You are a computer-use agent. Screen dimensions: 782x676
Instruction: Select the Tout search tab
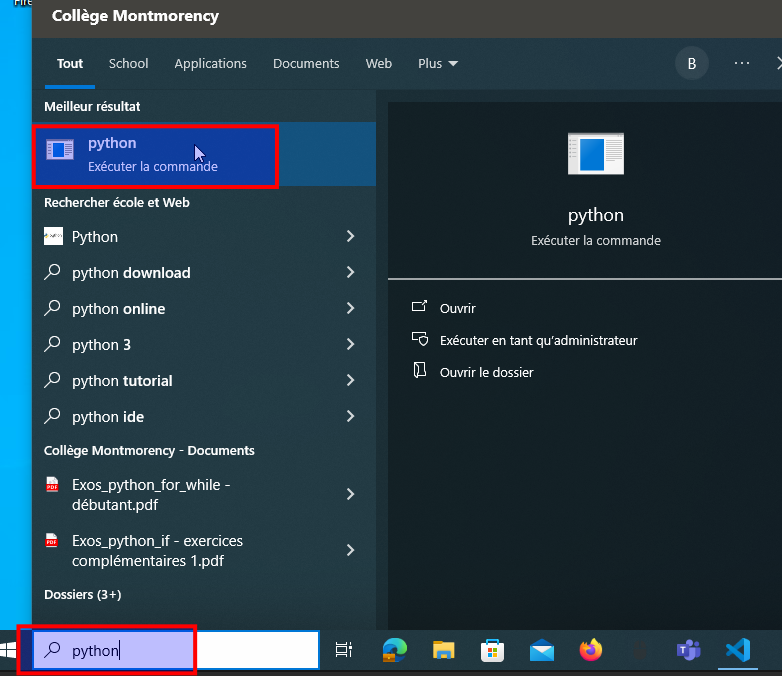click(x=70, y=63)
